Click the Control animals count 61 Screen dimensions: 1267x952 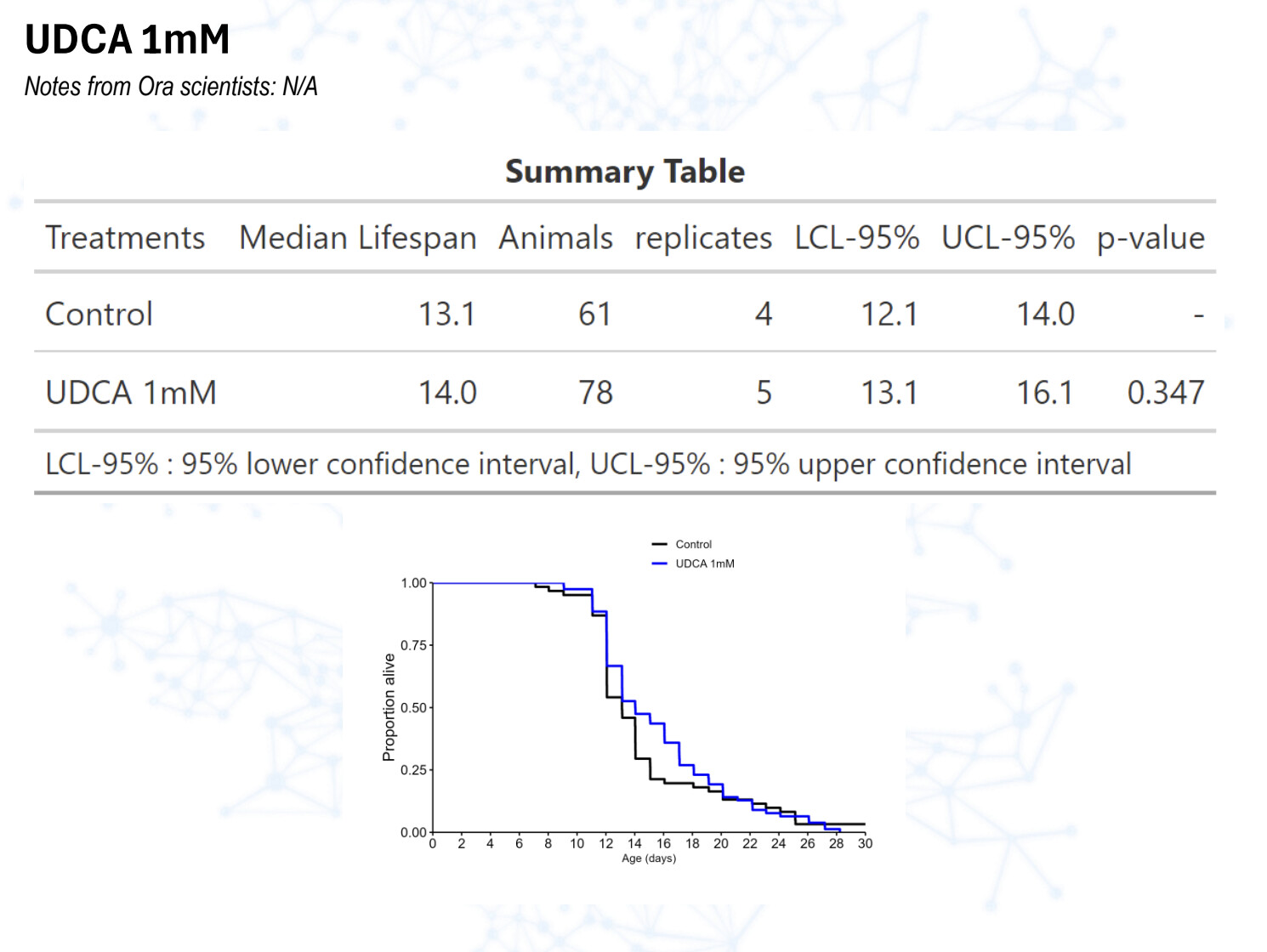[594, 314]
